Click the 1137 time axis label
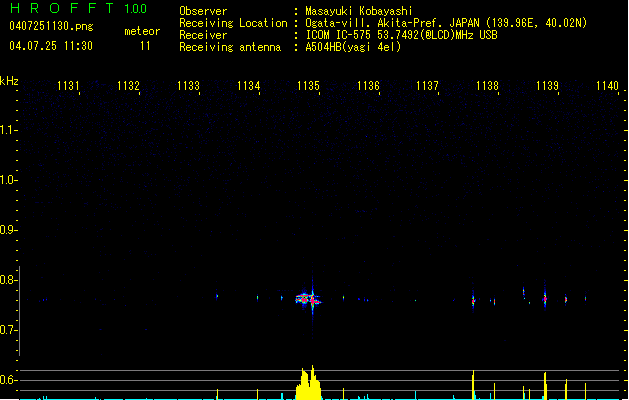This screenshot has width=629, height=400. (428, 86)
